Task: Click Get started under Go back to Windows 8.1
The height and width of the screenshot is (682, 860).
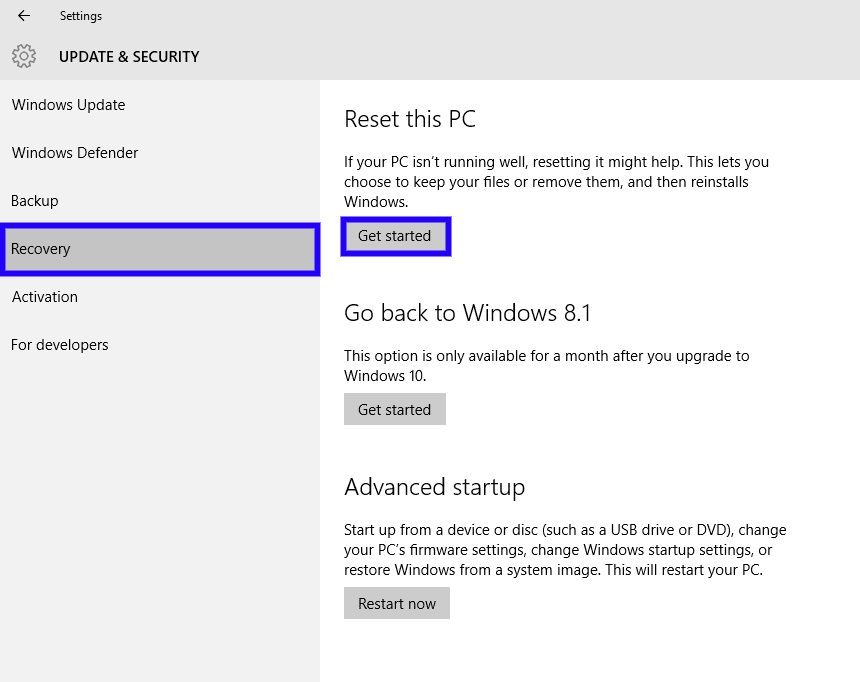Action: 395,409
